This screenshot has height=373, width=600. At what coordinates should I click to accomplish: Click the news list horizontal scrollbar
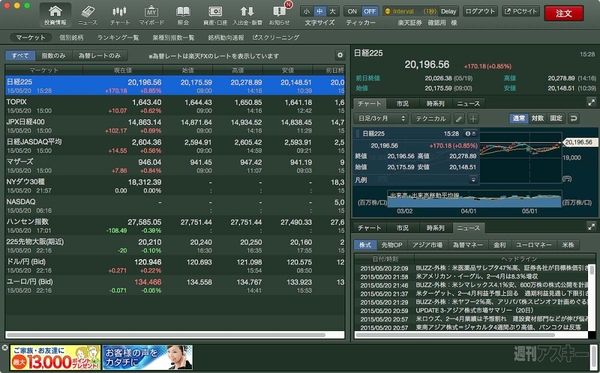455,335
